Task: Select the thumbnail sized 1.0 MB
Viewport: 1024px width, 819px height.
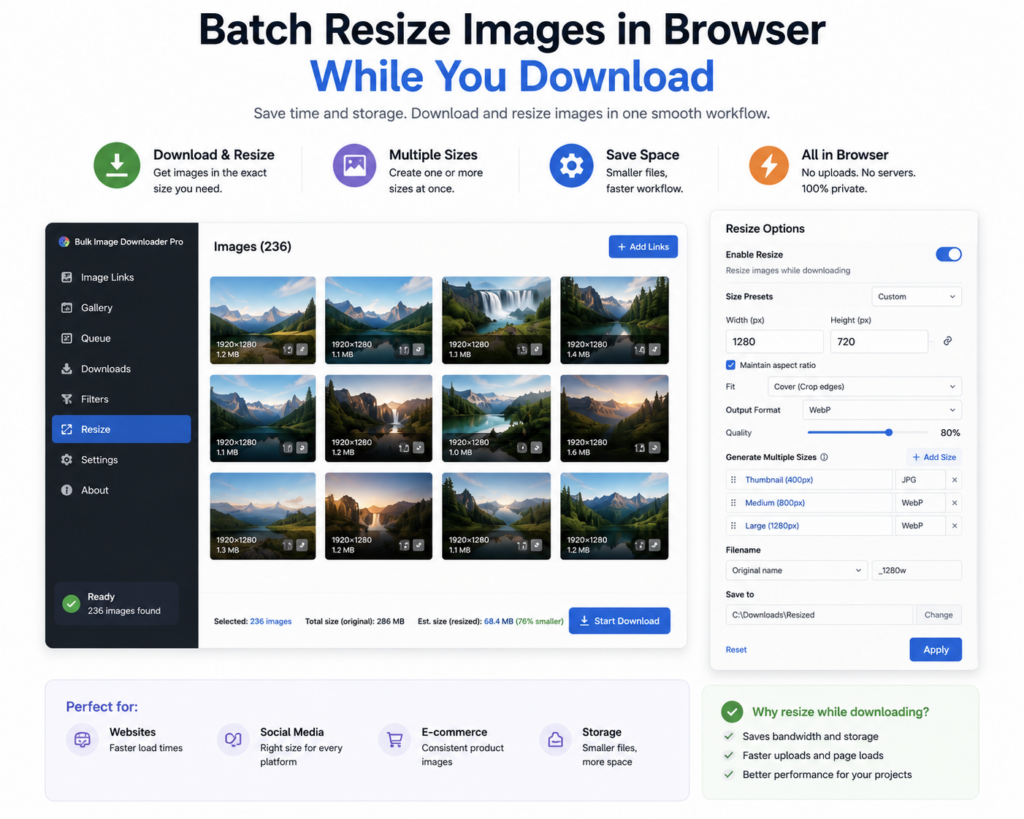Action: (496, 418)
